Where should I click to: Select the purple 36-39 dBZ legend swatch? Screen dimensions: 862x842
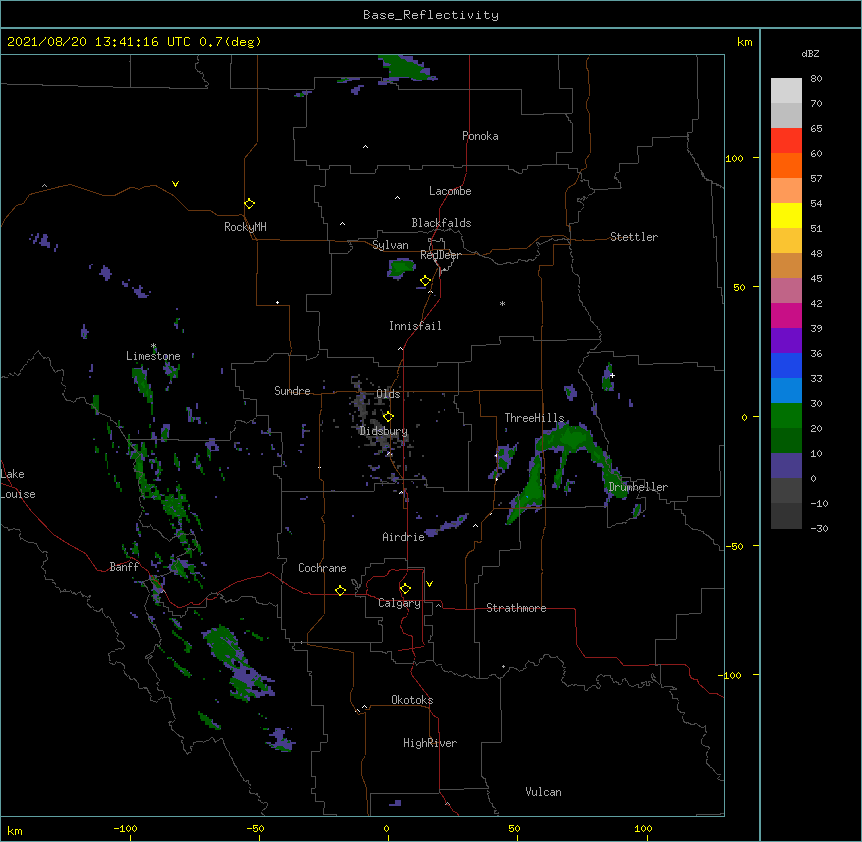(786, 341)
